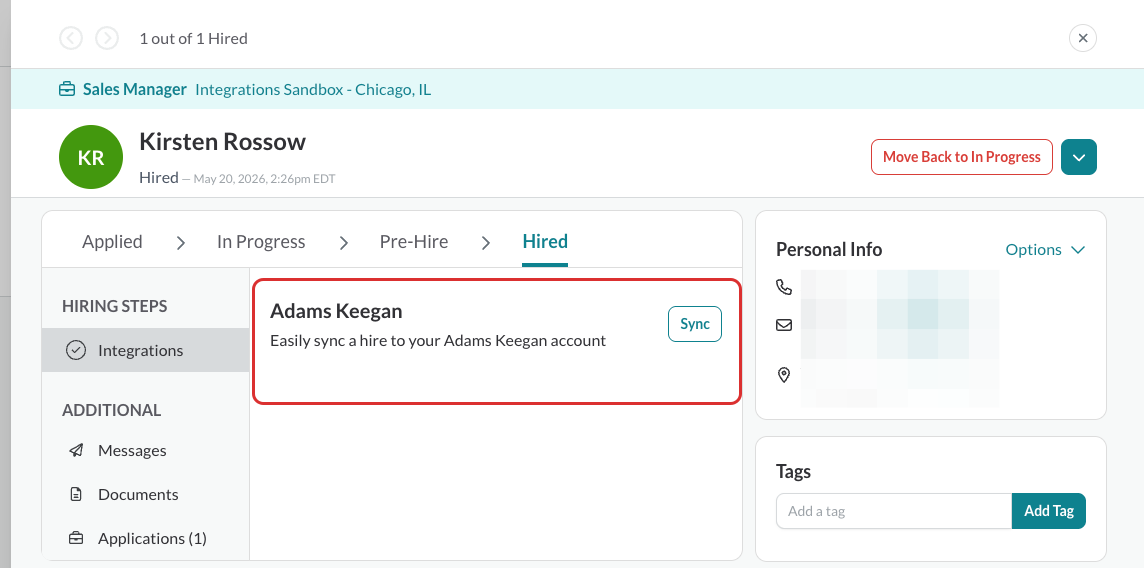Select Integrations hiring step
The width and height of the screenshot is (1144, 568).
pyautogui.click(x=146, y=350)
